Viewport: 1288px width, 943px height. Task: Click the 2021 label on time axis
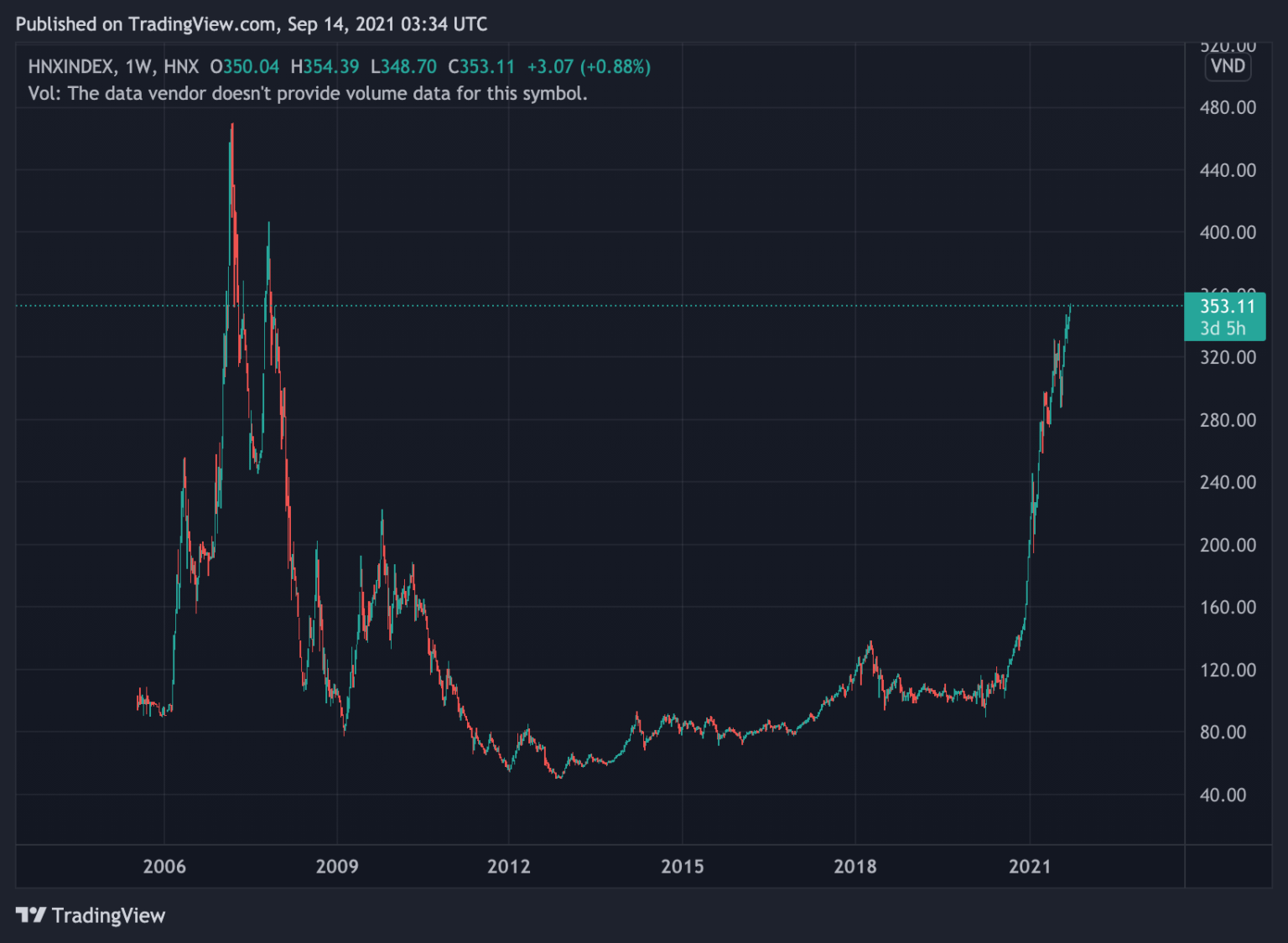[1030, 867]
